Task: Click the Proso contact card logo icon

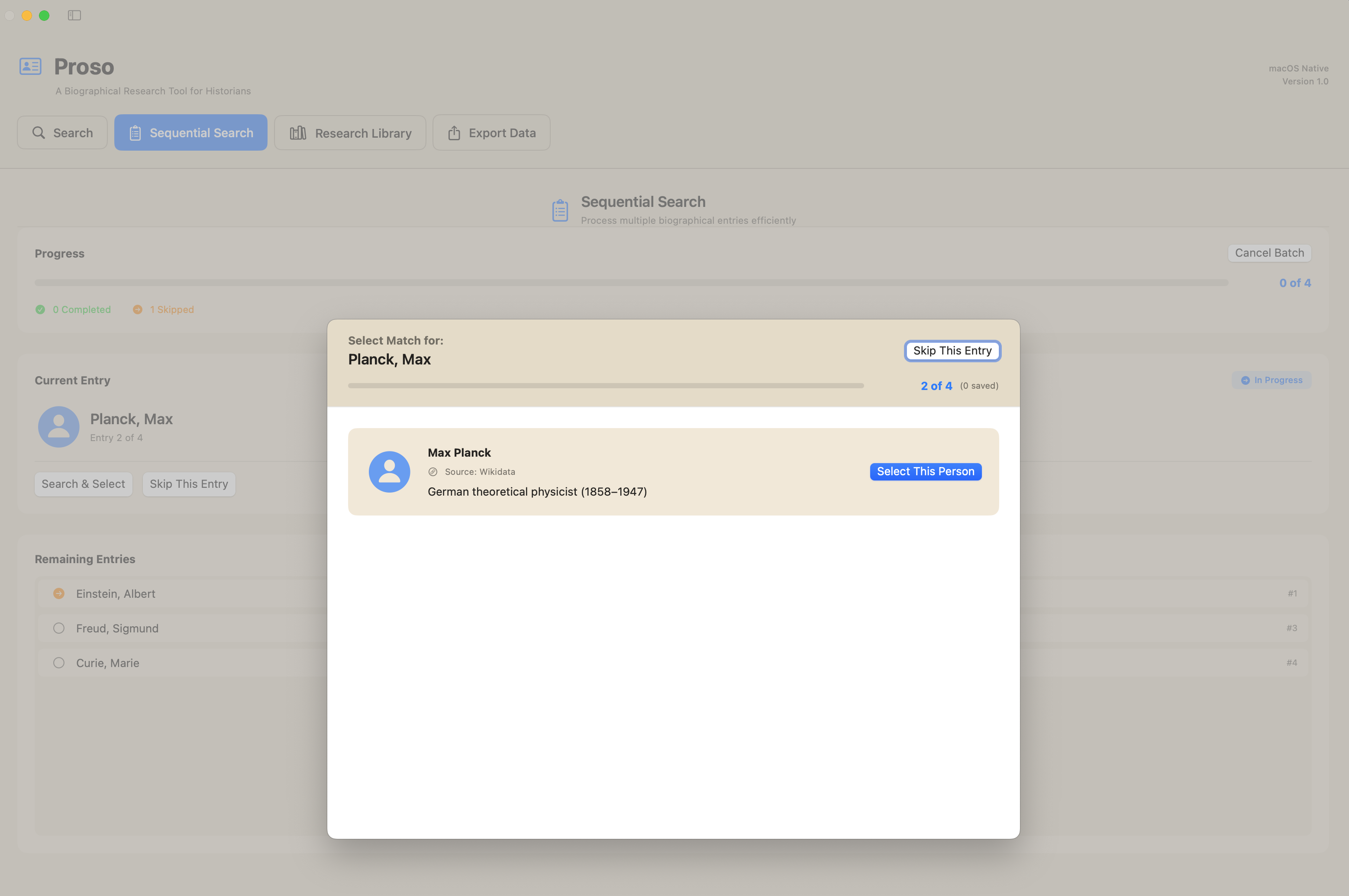Action: coord(30,66)
